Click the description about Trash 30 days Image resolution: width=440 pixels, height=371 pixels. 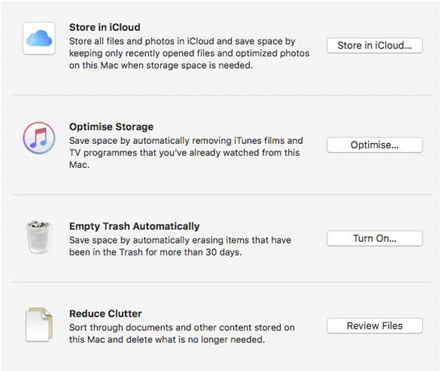(x=180, y=246)
